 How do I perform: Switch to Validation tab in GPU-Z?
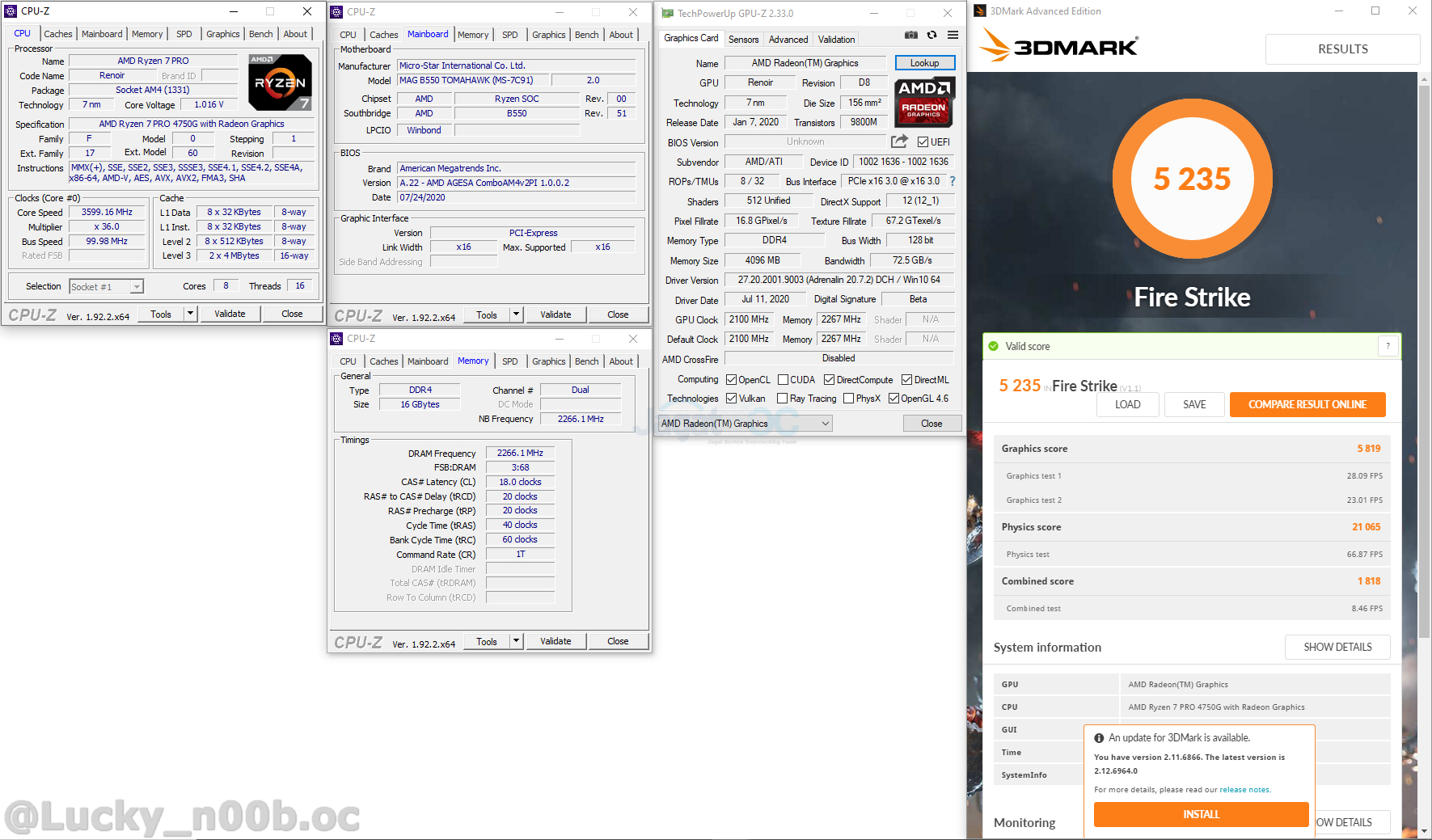[836, 40]
